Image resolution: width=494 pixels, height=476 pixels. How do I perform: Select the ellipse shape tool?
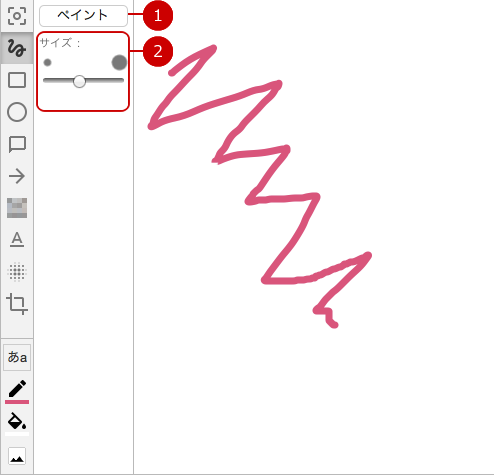pos(17,112)
